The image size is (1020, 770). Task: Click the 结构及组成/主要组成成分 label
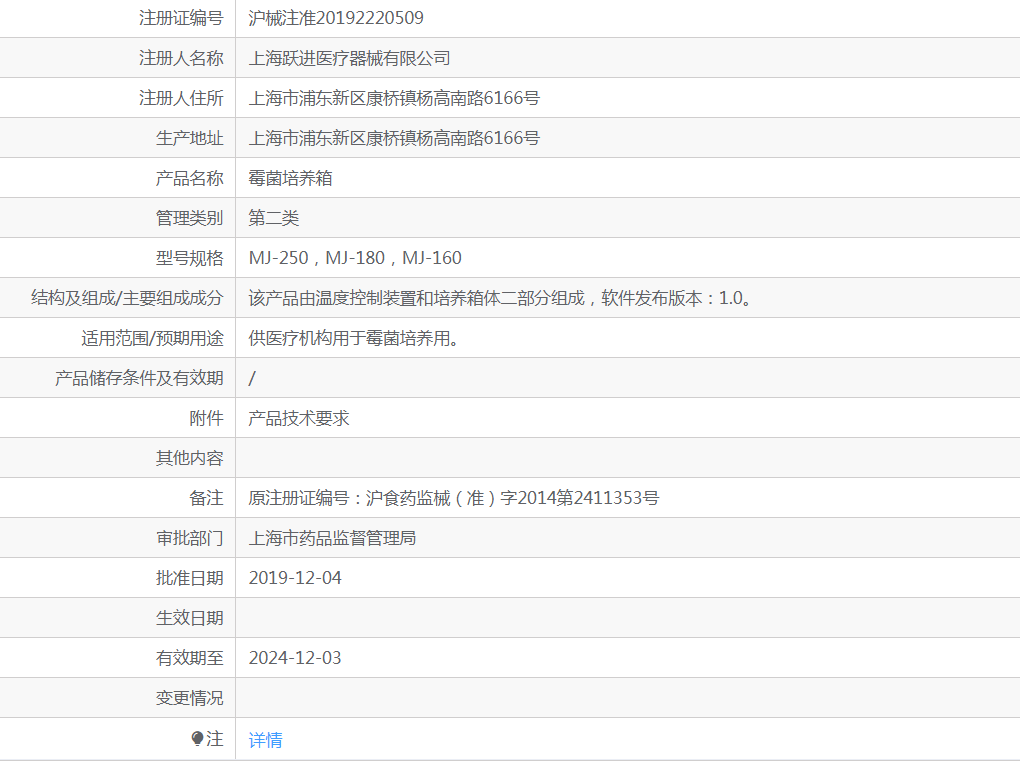[x=127, y=299]
